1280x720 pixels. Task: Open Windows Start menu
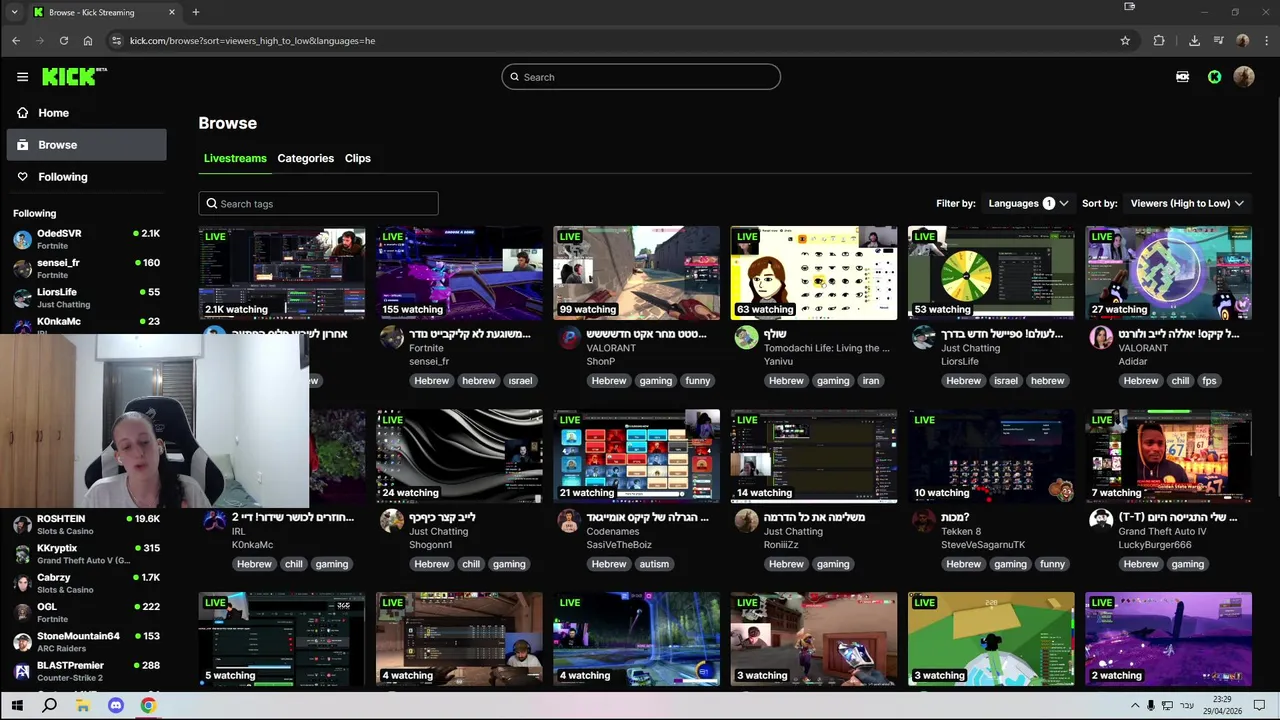click(17, 706)
